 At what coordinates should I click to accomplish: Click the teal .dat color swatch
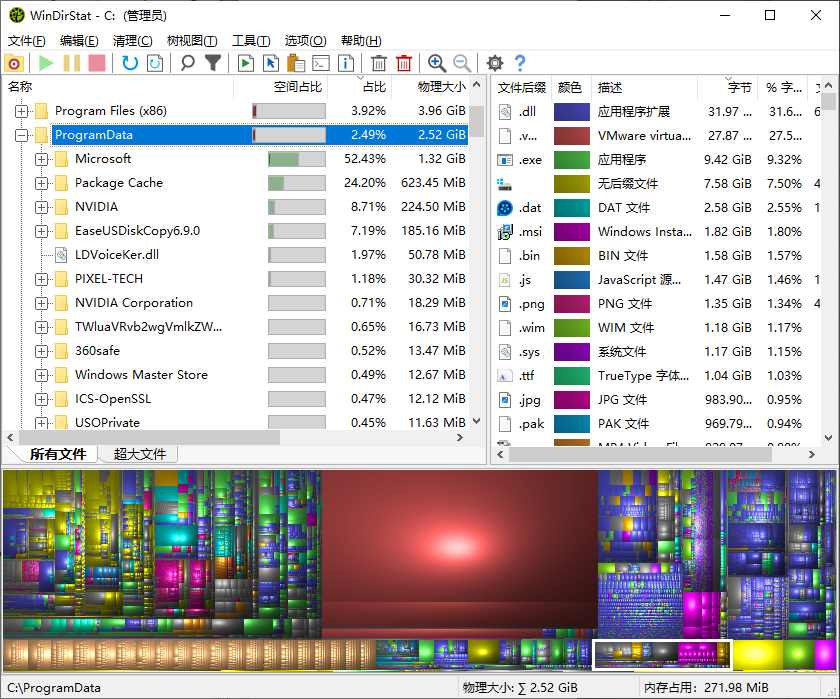tap(572, 208)
